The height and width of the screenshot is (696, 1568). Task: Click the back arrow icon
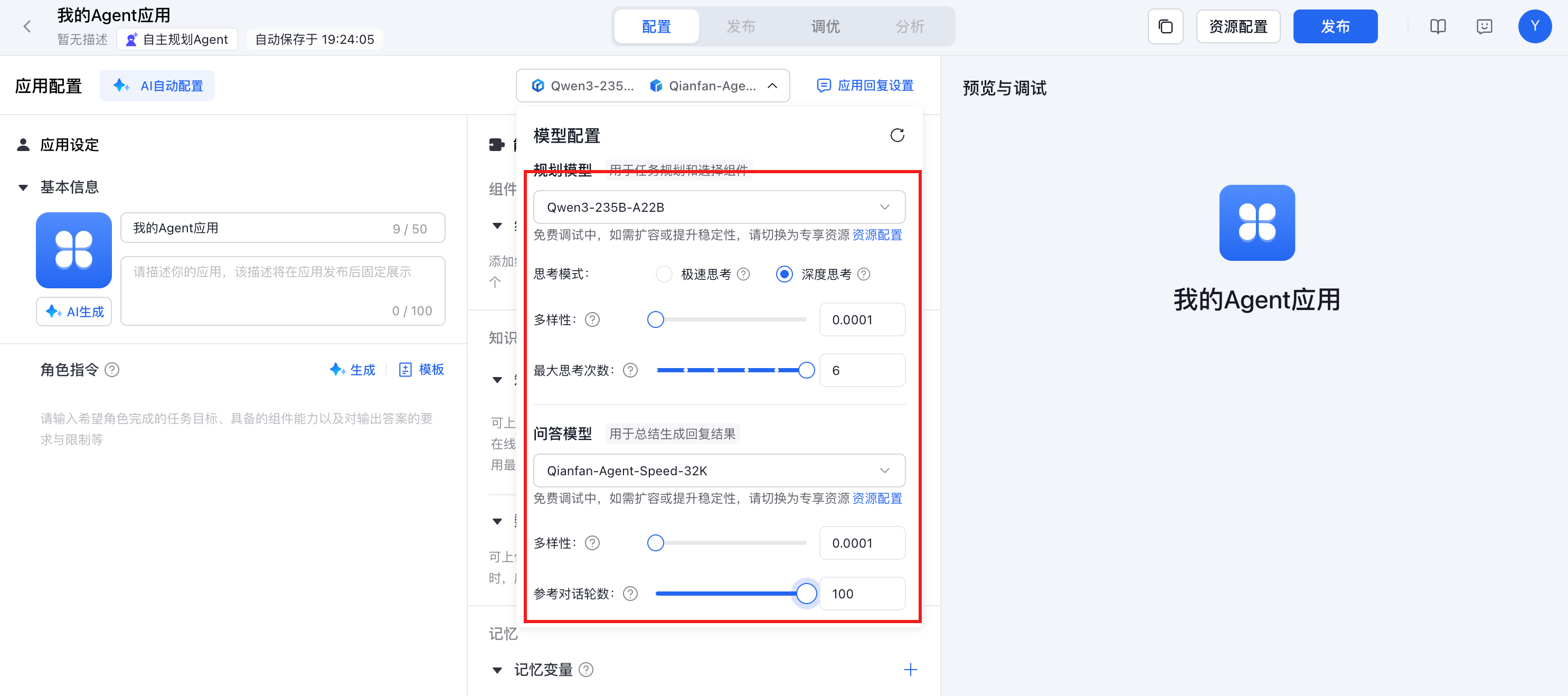[27, 26]
